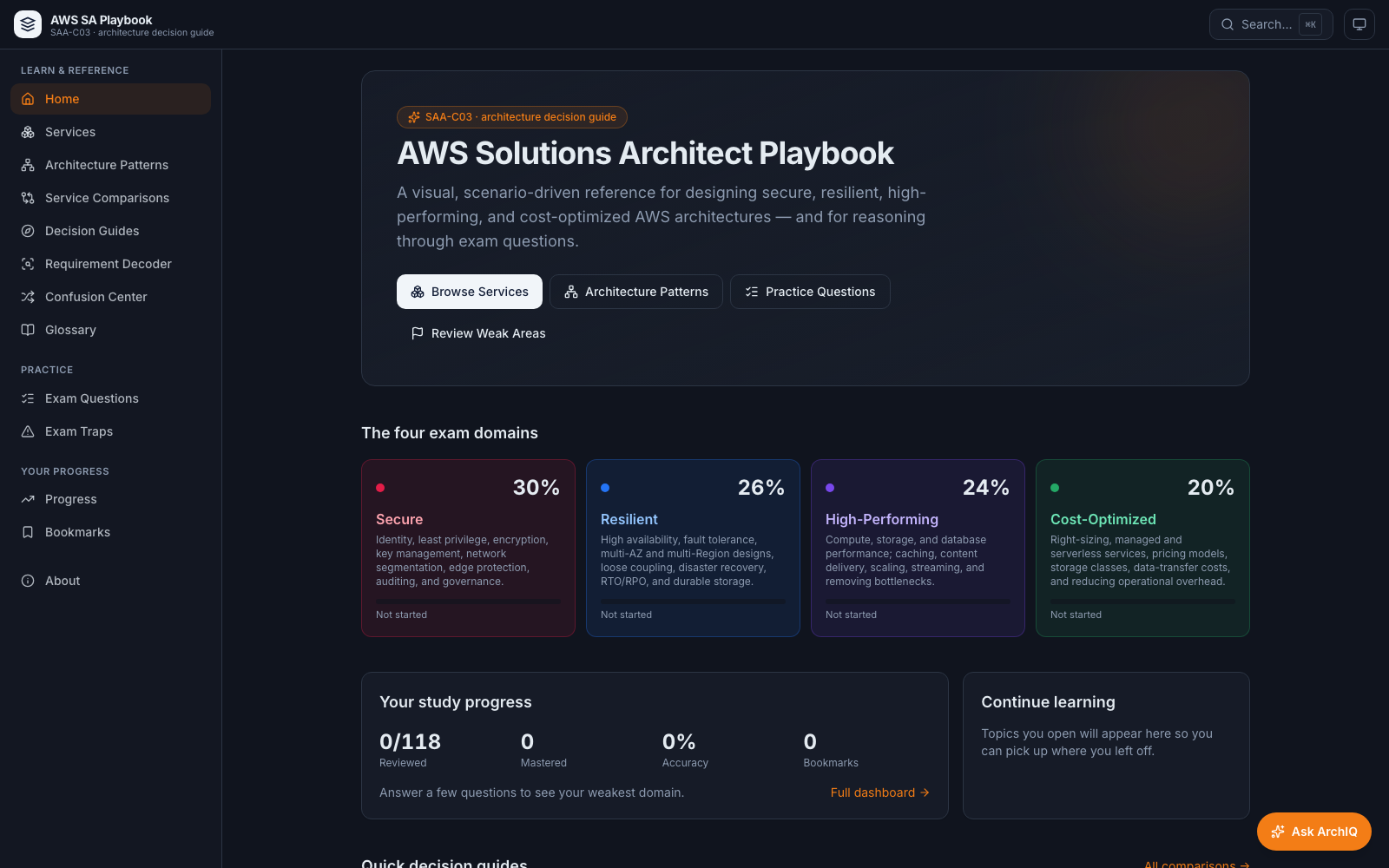The image size is (1389, 868).
Task: Click the Glossary book icon
Action: (28, 330)
